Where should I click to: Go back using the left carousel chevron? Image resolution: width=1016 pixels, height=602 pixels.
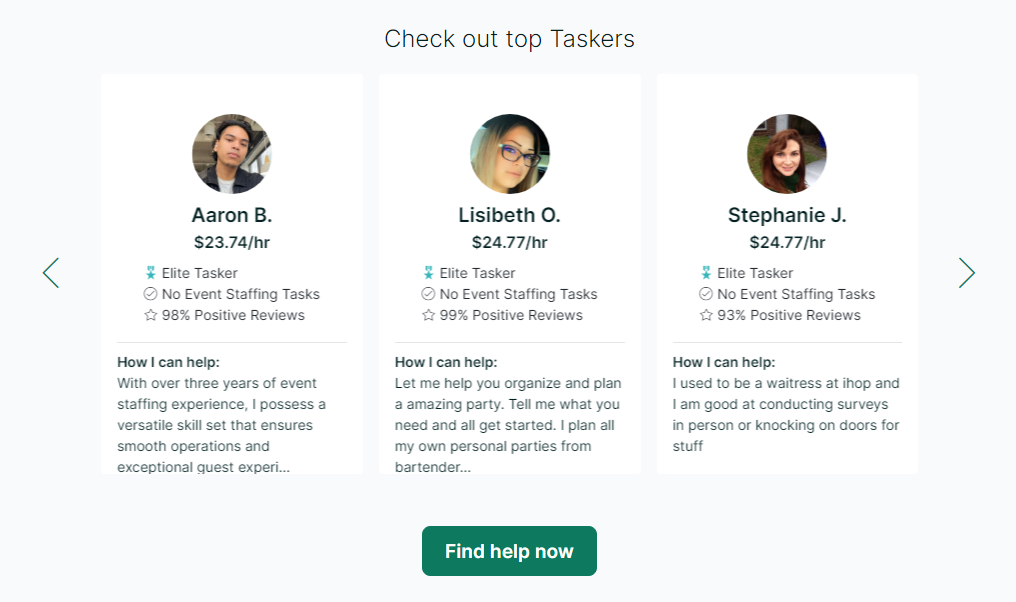coord(50,272)
